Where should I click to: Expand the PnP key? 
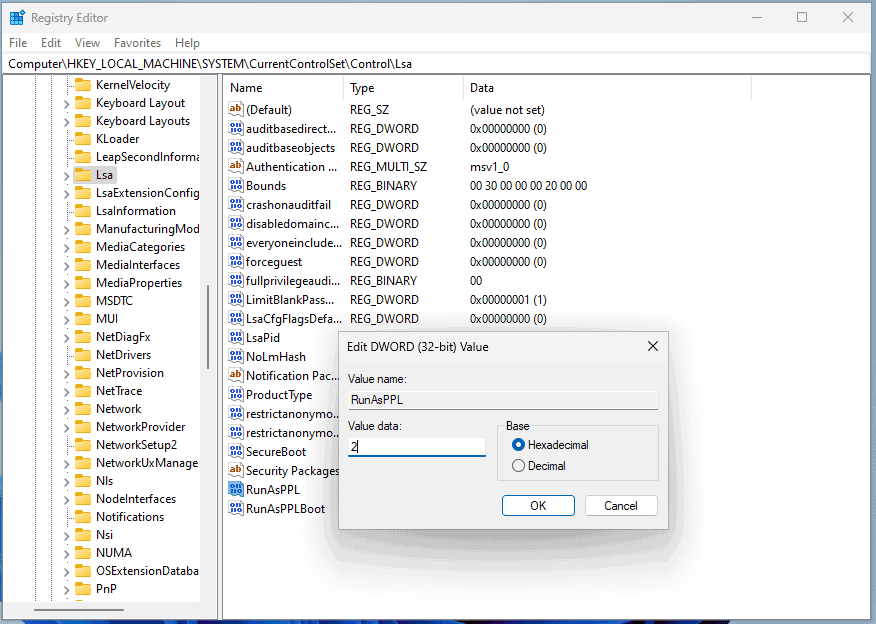[x=66, y=589]
